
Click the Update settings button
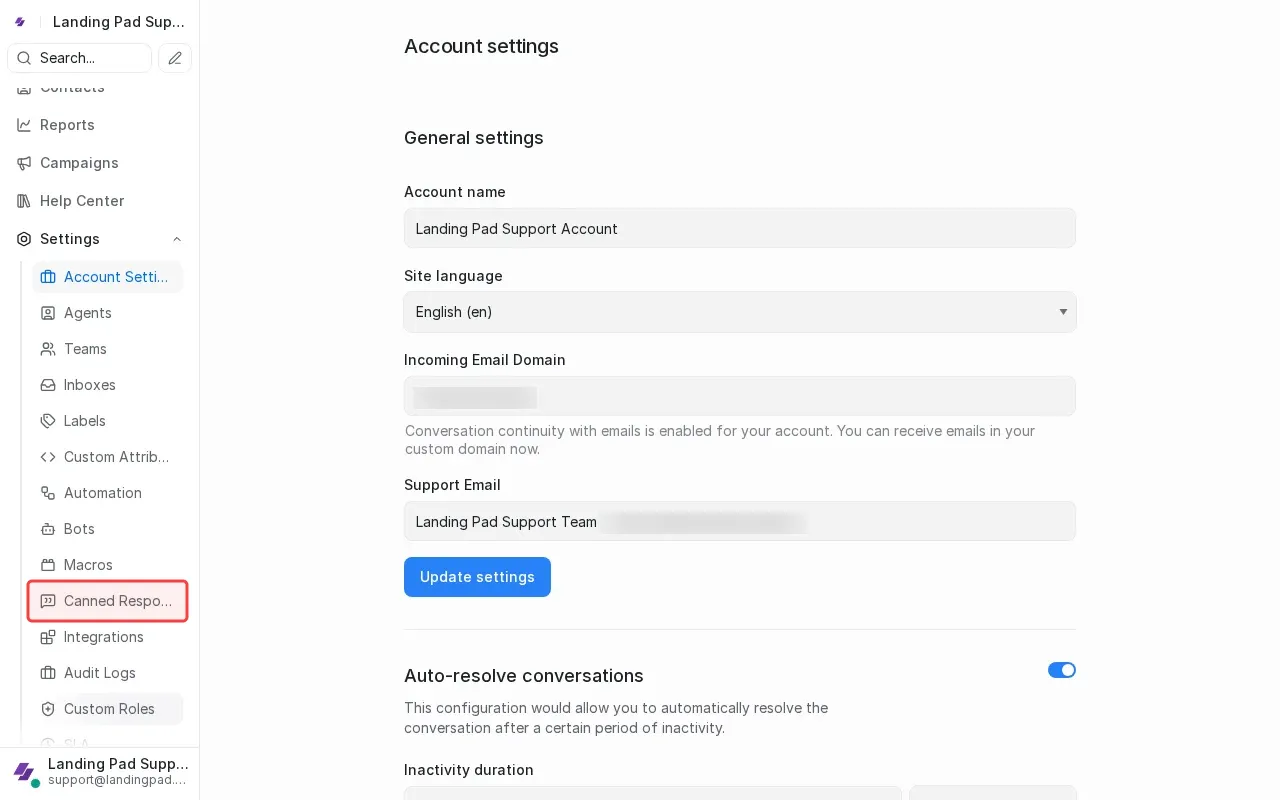477,577
